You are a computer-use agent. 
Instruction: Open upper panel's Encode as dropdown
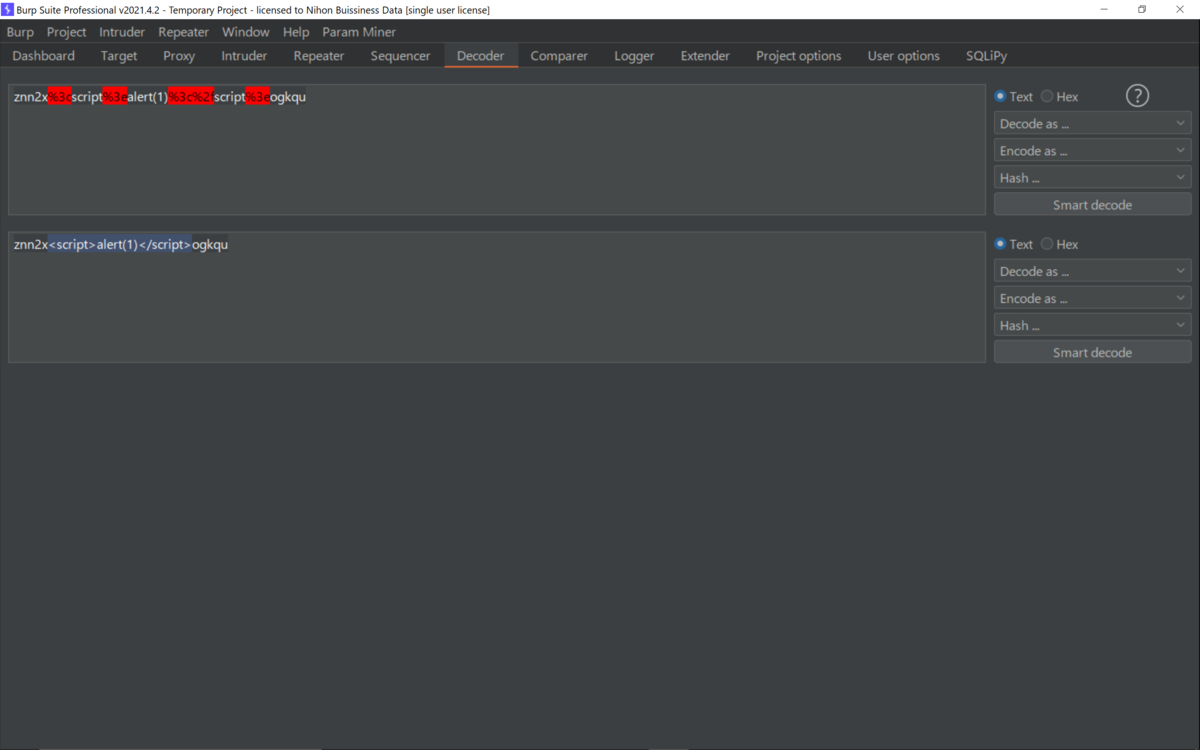pos(1092,151)
